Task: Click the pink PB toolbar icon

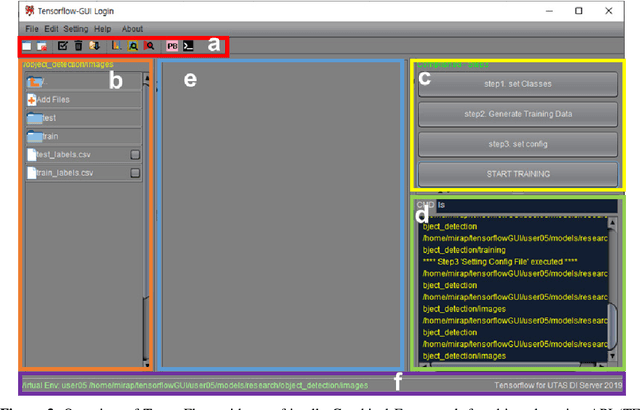Action: (171, 46)
